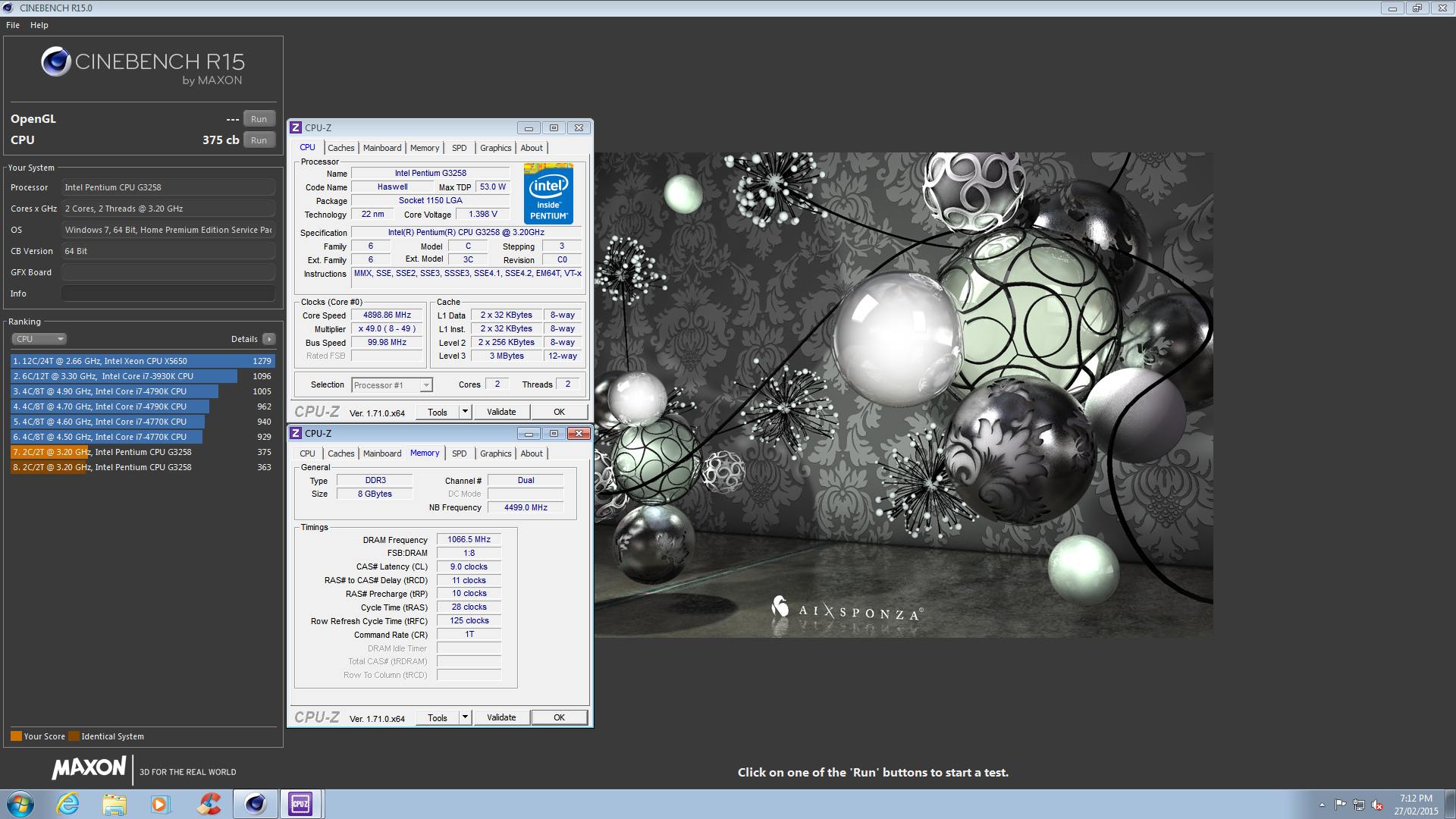Click Tools button in lower CPU-Z
Viewport: 1456px width, 819px height.
pyautogui.click(x=438, y=718)
